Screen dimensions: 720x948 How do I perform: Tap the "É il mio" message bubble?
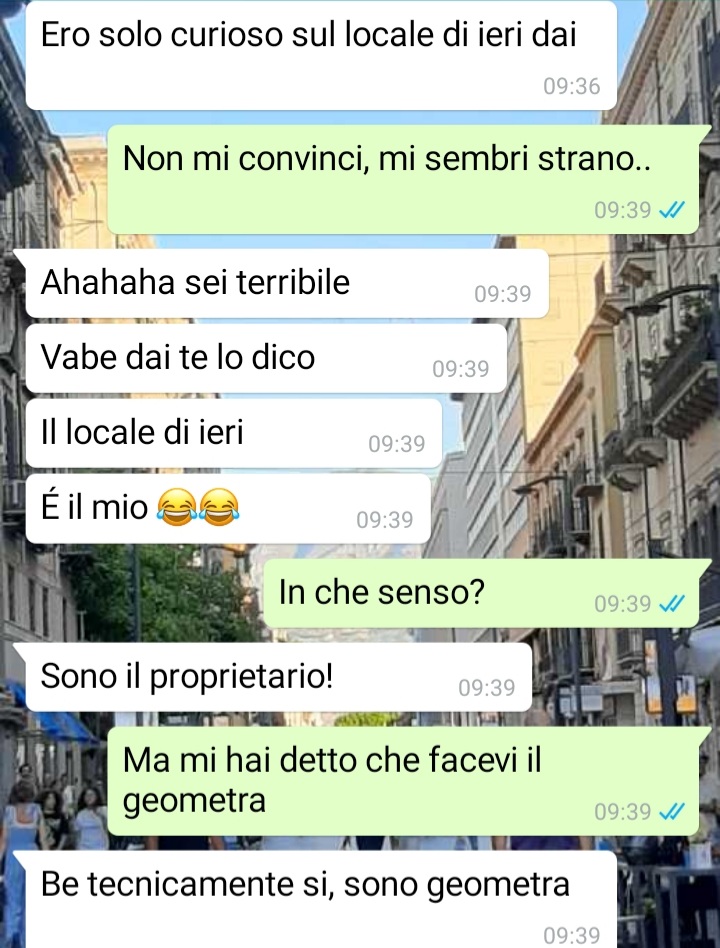[x=228, y=508]
